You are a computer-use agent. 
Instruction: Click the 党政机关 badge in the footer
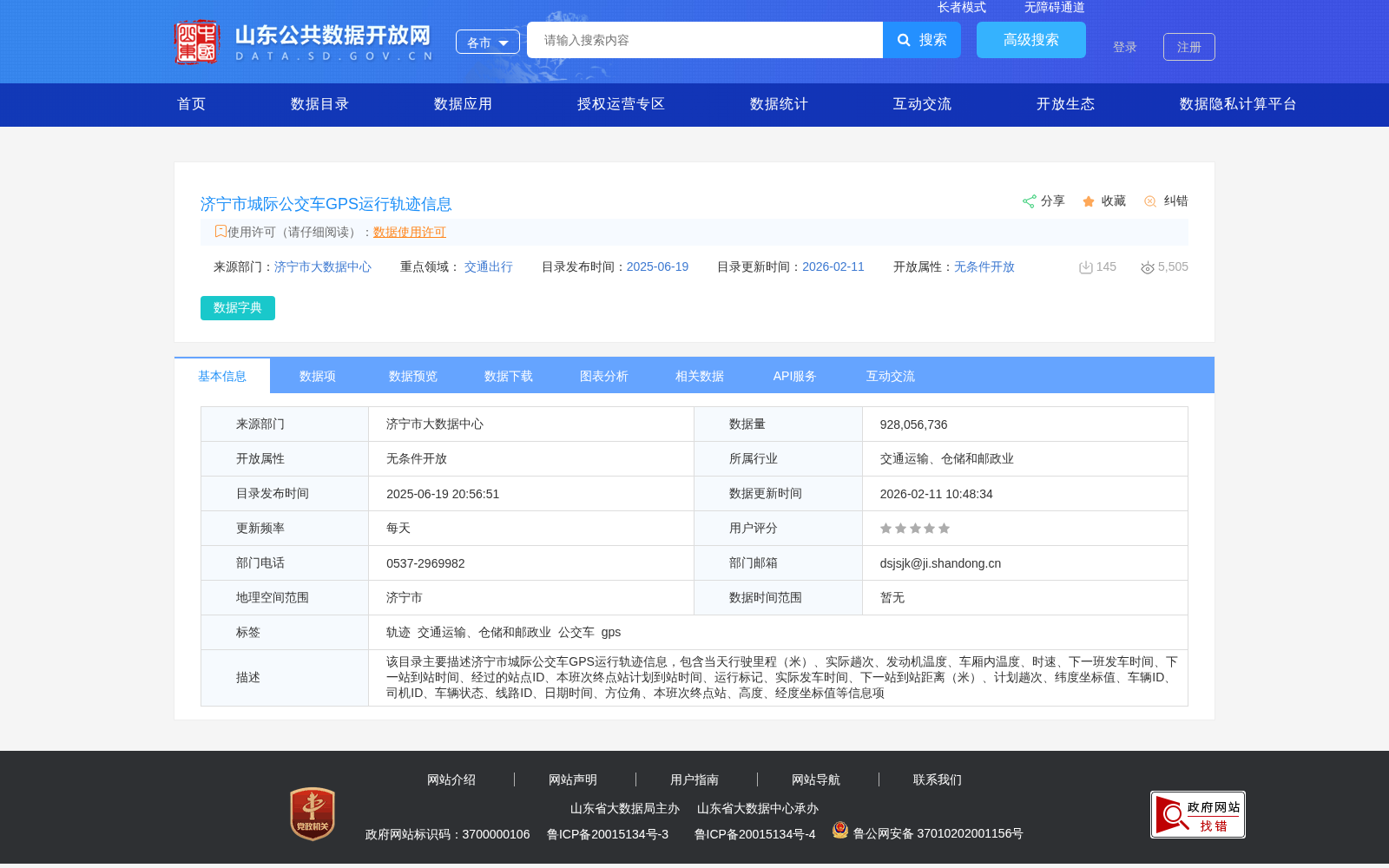[313, 814]
